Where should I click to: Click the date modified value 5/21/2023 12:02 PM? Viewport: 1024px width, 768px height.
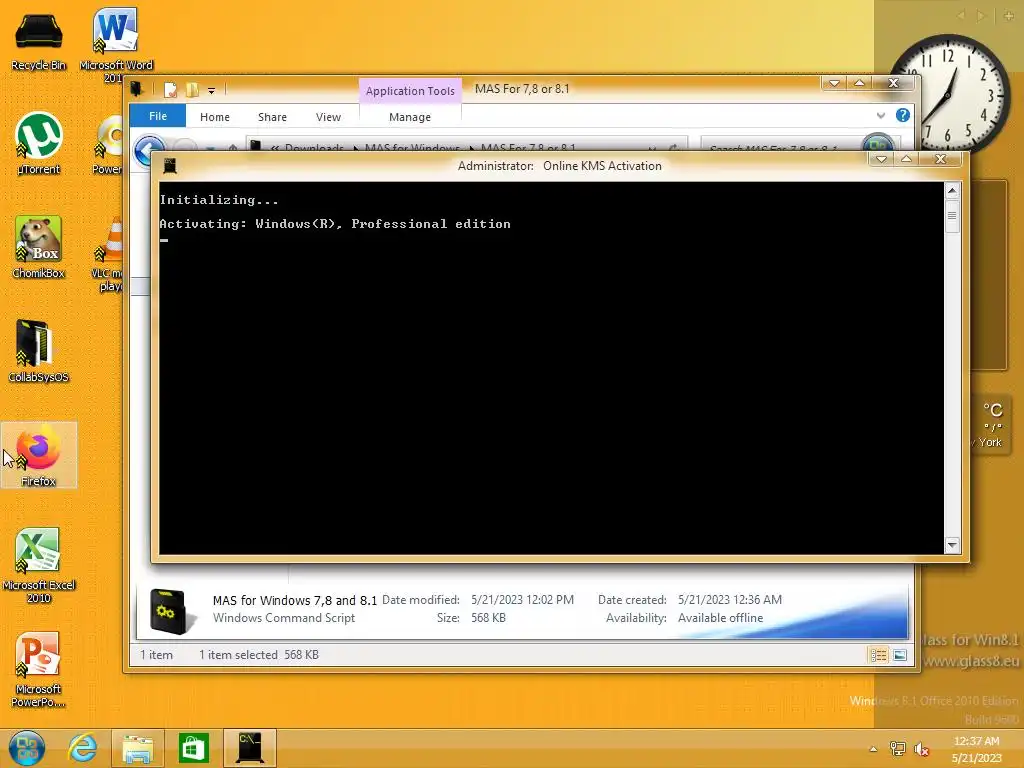coord(522,600)
